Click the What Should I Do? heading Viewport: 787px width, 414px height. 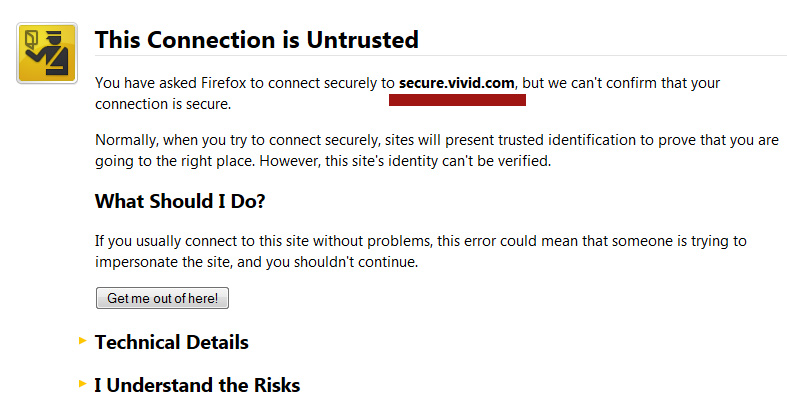(180, 201)
